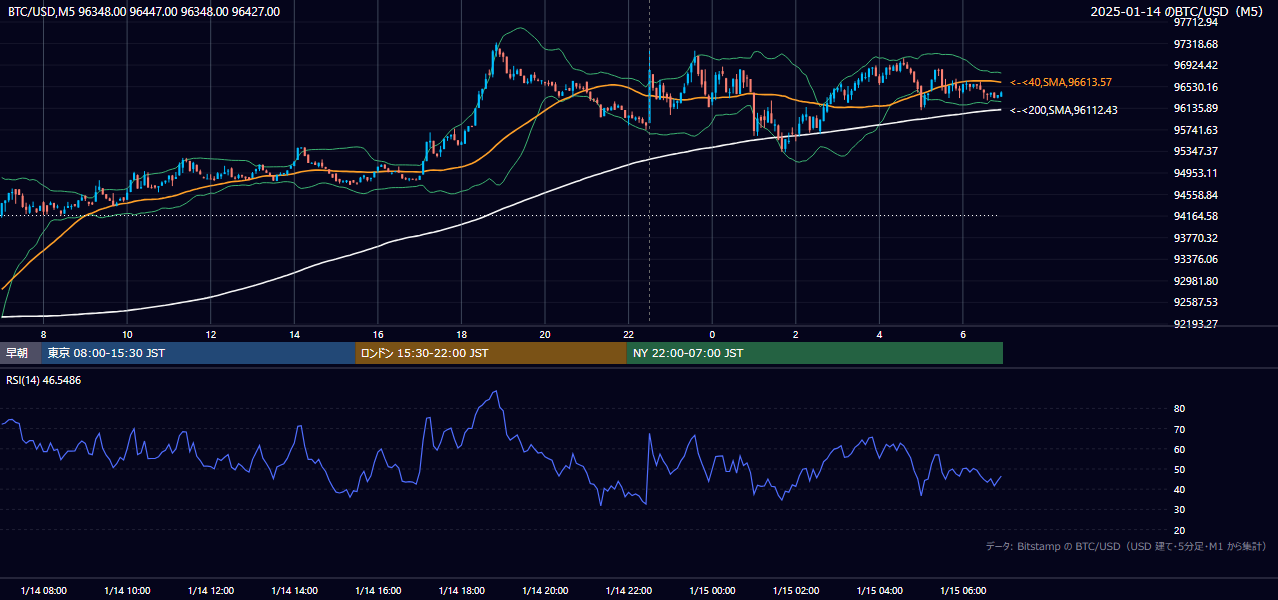This screenshot has width=1278, height=600.
Task: Click bottom time label 1/15 02:00
Action: pos(796,590)
